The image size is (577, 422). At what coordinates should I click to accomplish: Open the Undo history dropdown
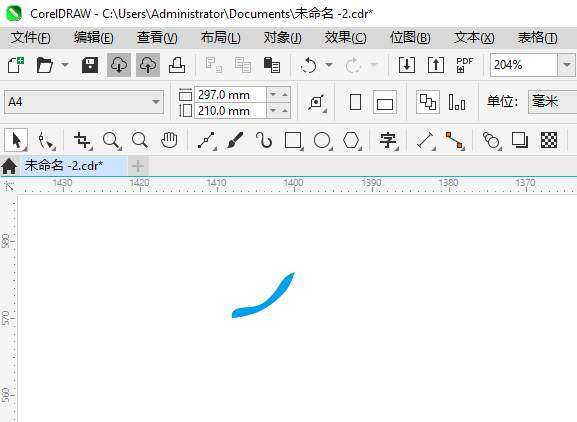(x=329, y=65)
